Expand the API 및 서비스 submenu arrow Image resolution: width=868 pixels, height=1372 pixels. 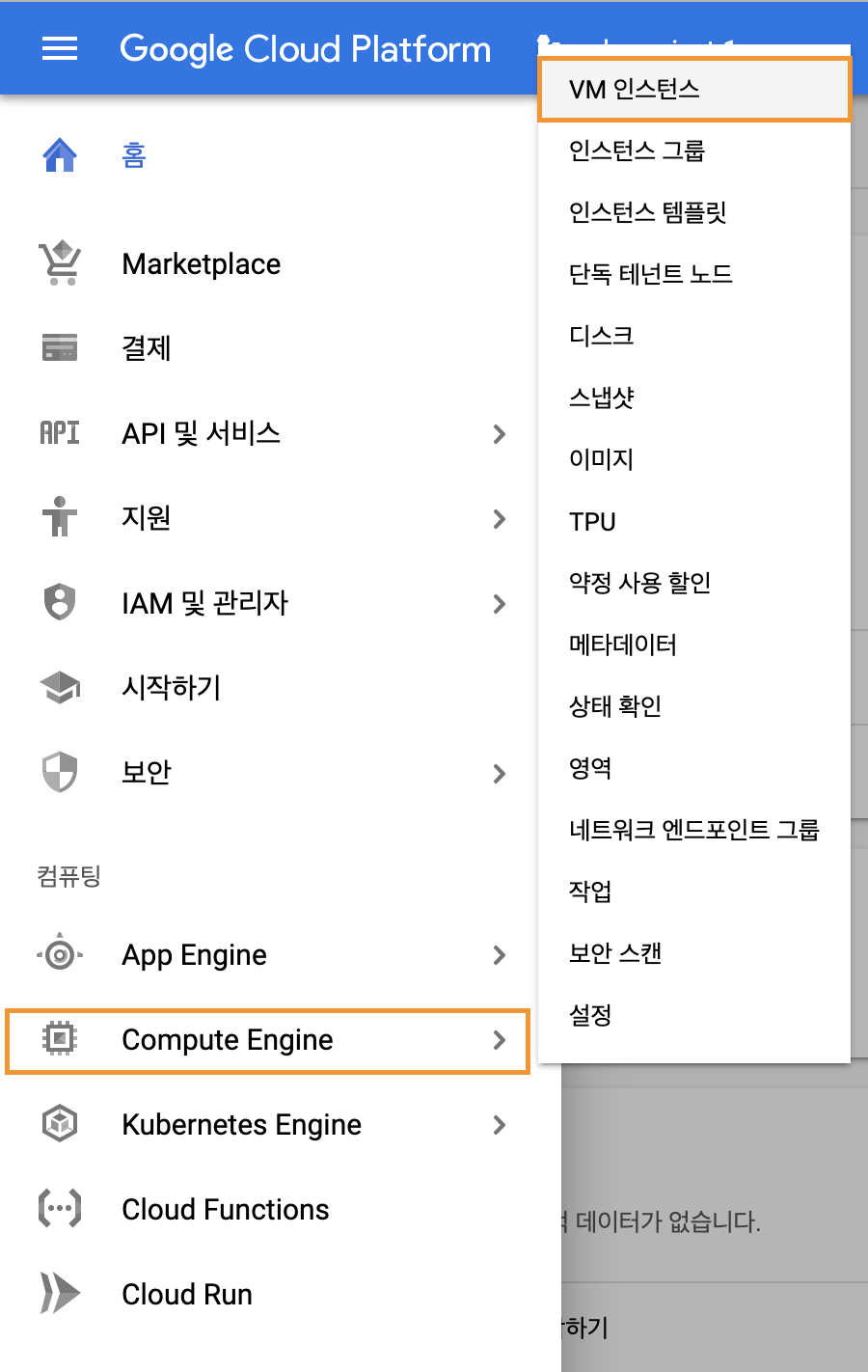500,434
